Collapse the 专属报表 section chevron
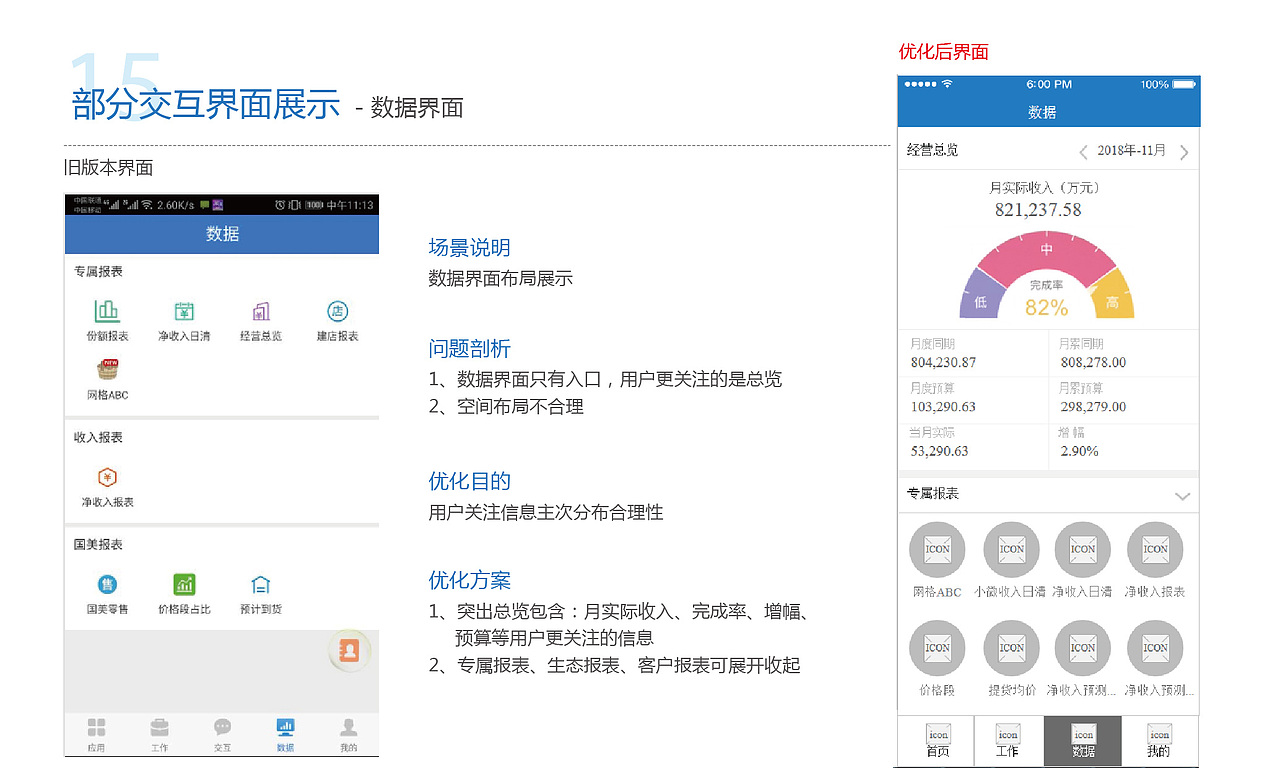The height and width of the screenshot is (768, 1280). [x=1183, y=495]
